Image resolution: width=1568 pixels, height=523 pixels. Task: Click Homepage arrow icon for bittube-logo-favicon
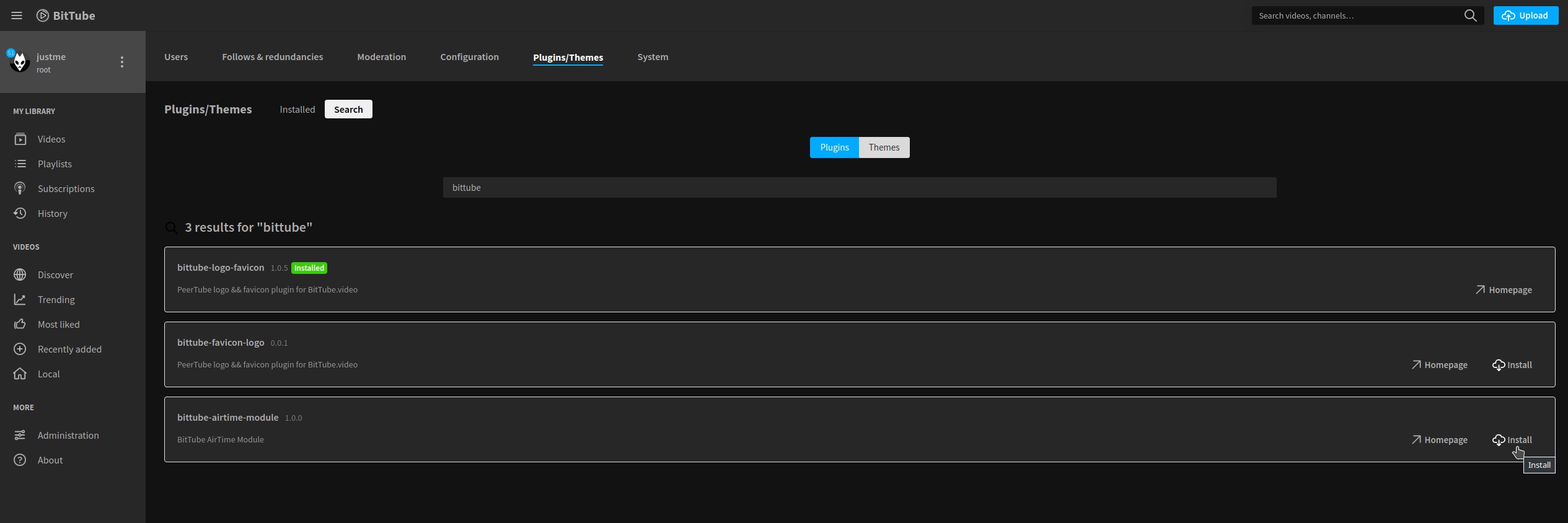pyautogui.click(x=1480, y=289)
